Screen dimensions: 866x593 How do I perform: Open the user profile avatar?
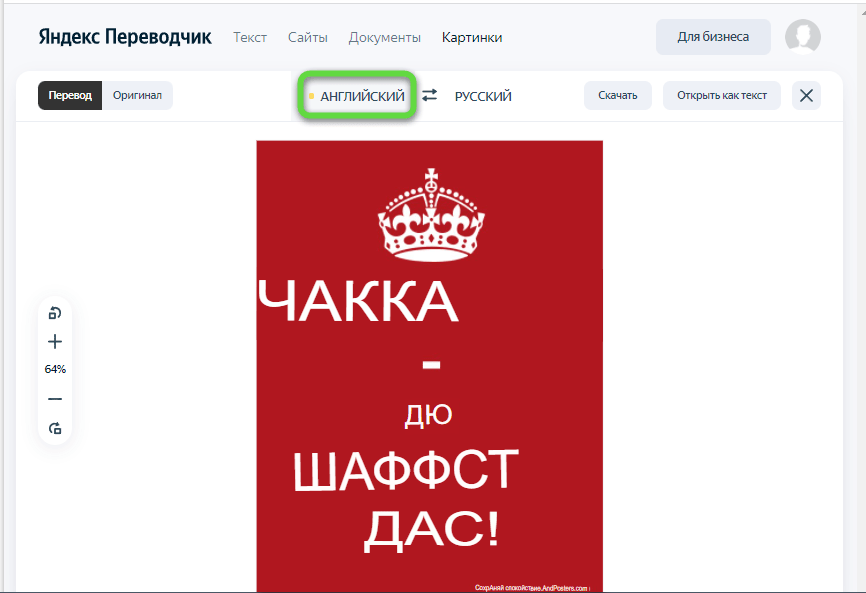point(802,37)
